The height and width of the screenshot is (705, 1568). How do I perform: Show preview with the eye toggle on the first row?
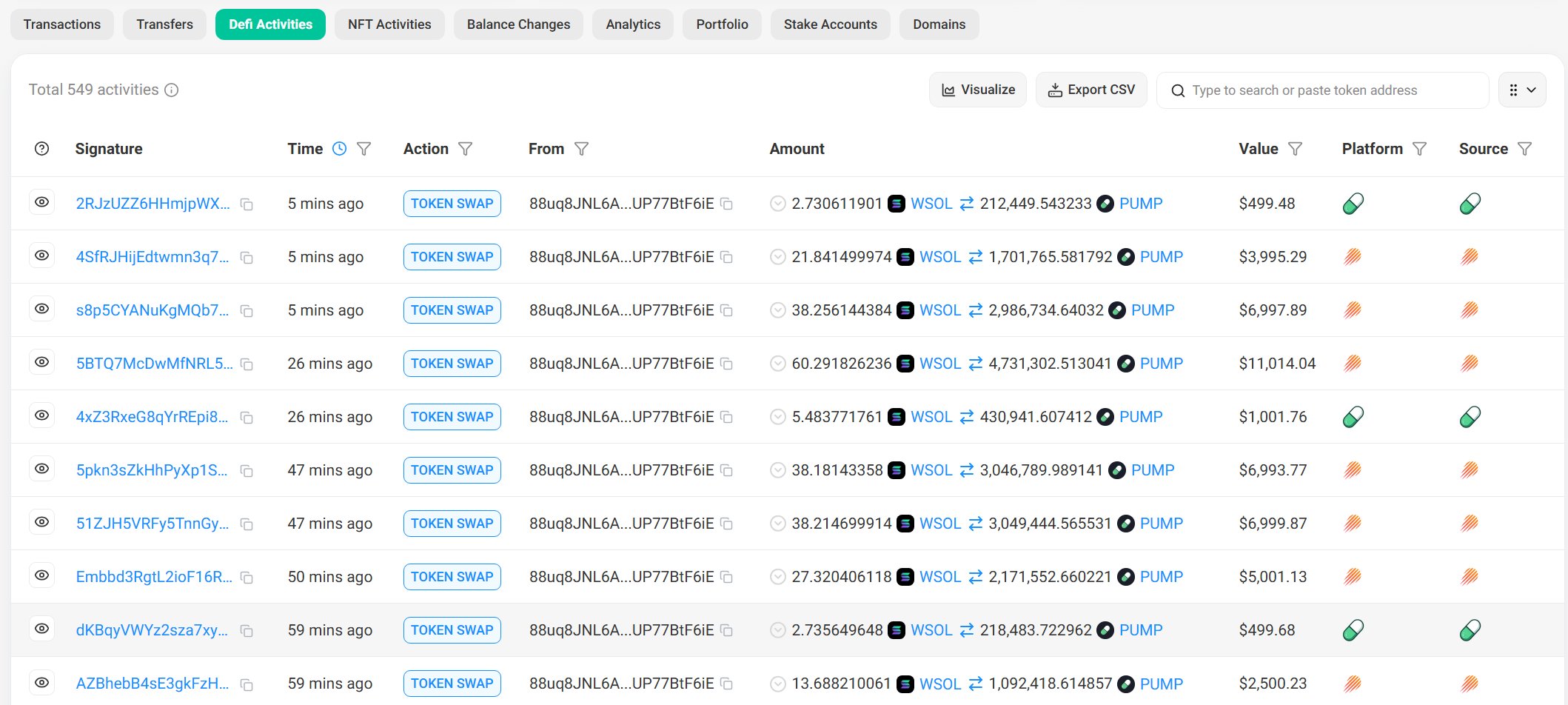click(42, 203)
